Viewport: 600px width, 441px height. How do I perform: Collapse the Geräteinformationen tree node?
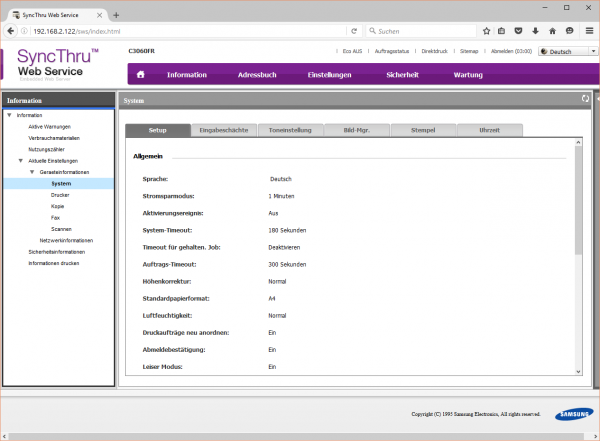[31, 173]
